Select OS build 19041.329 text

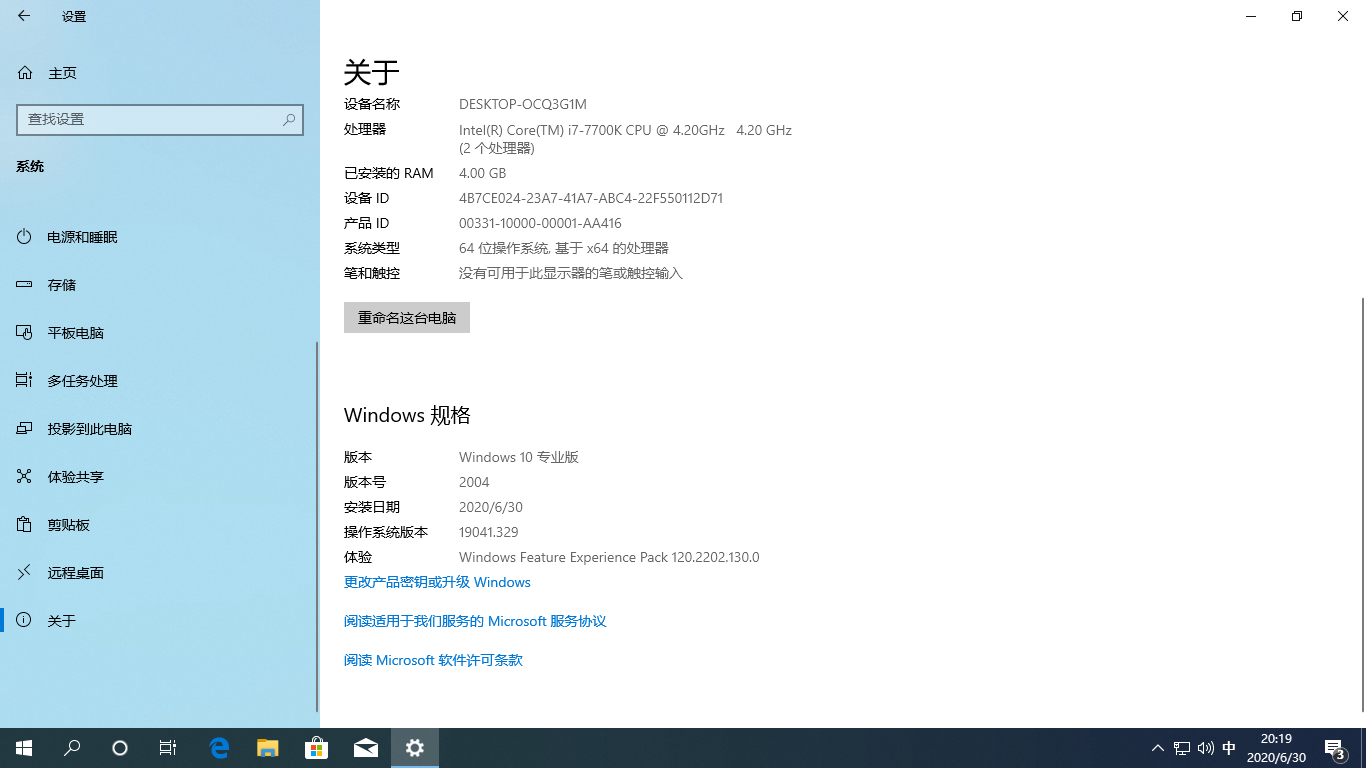[489, 532]
